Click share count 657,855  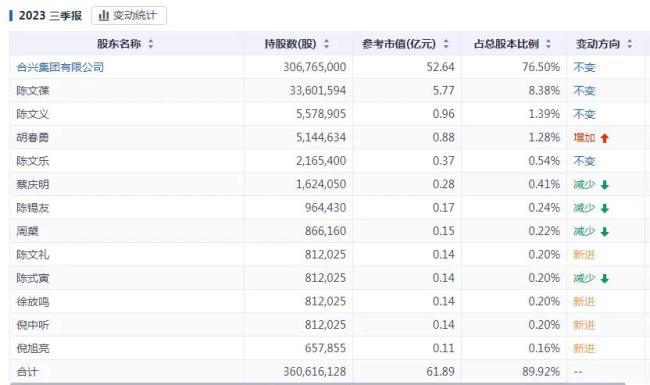coord(325,348)
